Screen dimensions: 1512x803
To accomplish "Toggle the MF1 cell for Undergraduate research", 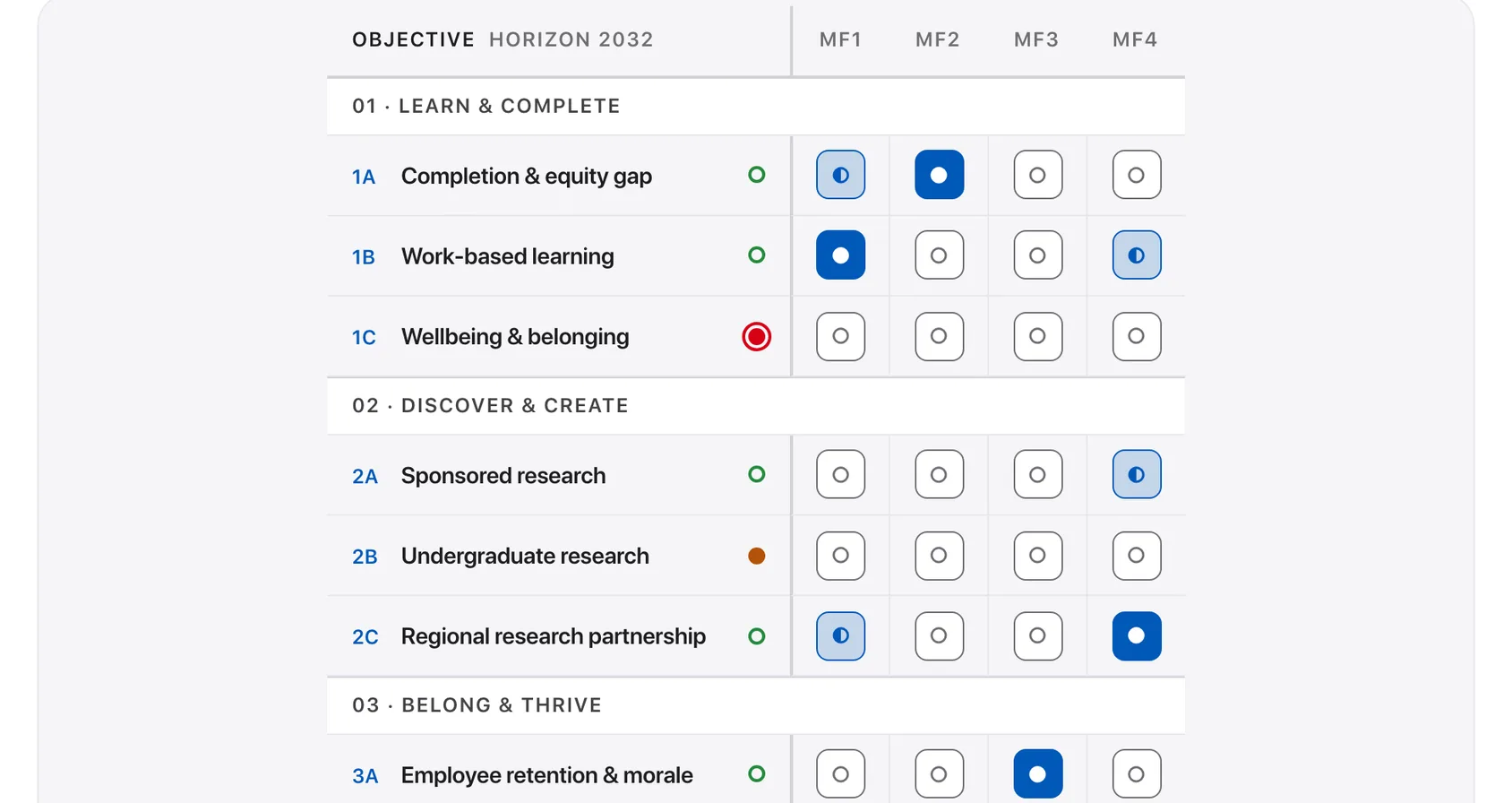I will tap(841, 556).
